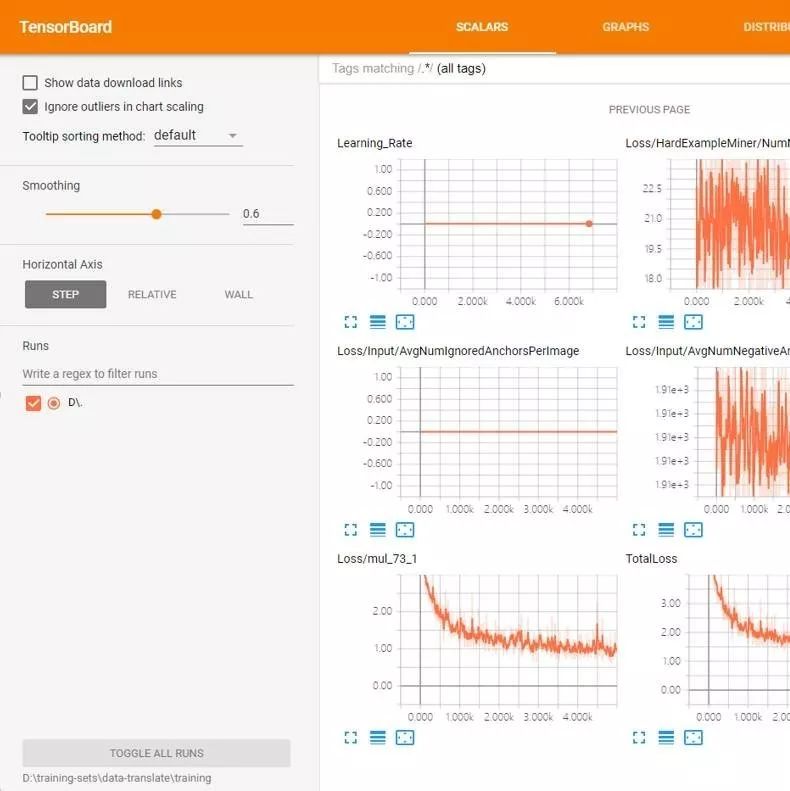Open the SCALARS tab

click(482, 27)
